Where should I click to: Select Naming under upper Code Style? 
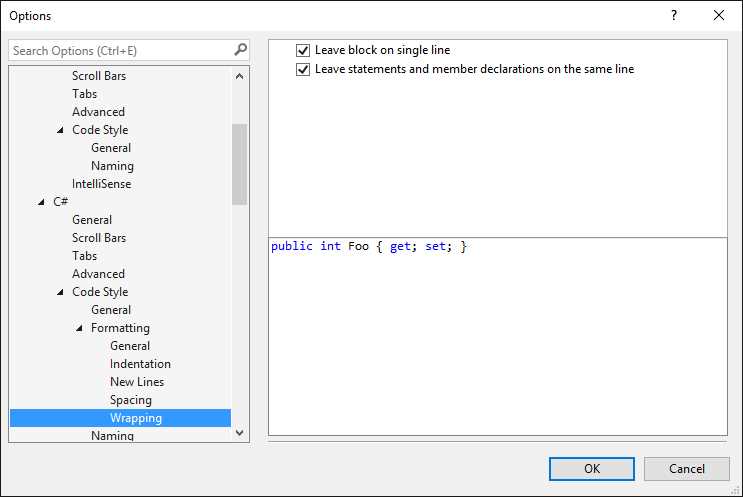point(112,166)
